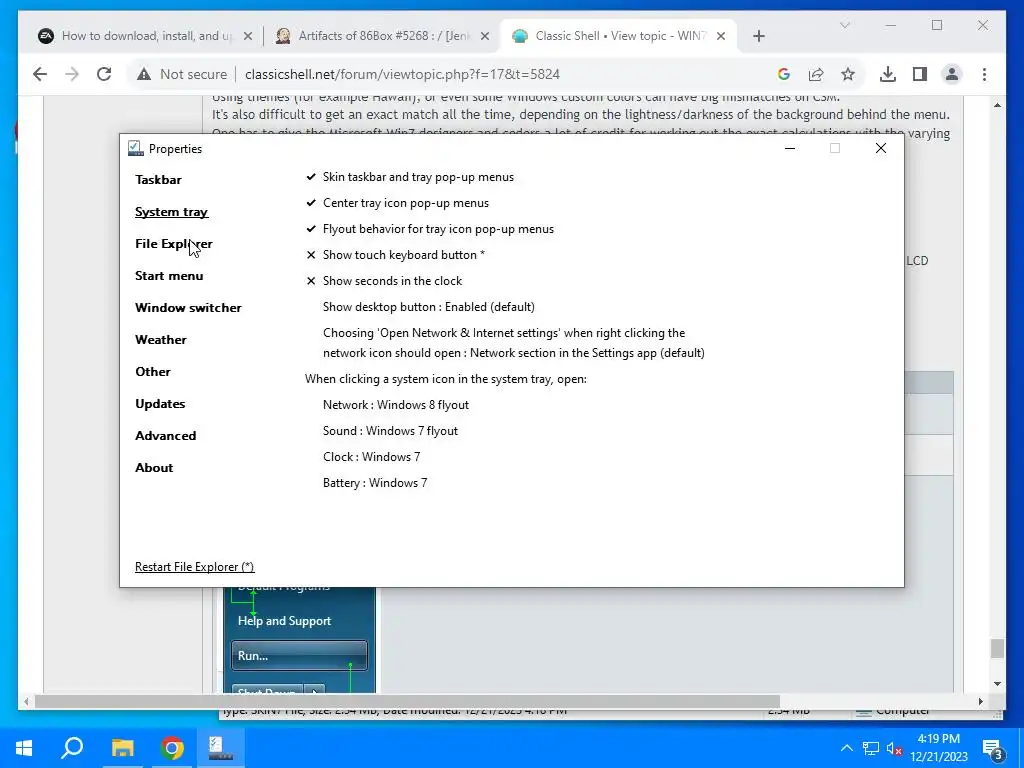The height and width of the screenshot is (768, 1024).
Task: Open System tray section in Properties
Action: pos(171,212)
